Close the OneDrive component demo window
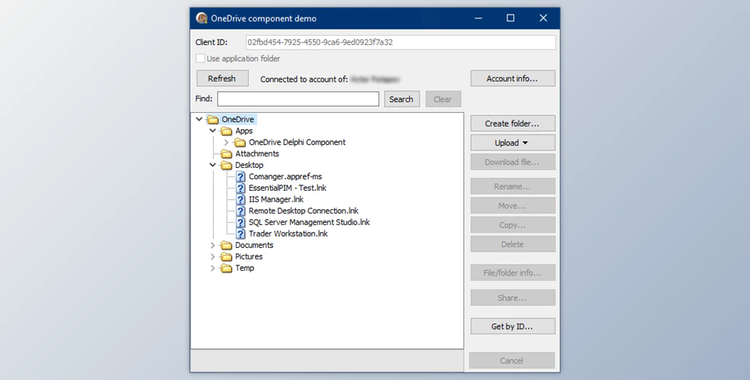 click(x=543, y=18)
